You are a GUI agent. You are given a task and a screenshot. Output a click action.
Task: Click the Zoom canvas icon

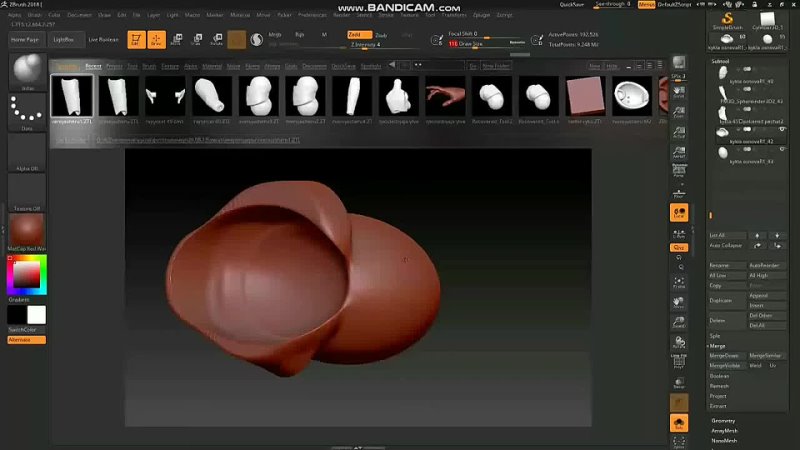[x=679, y=112]
